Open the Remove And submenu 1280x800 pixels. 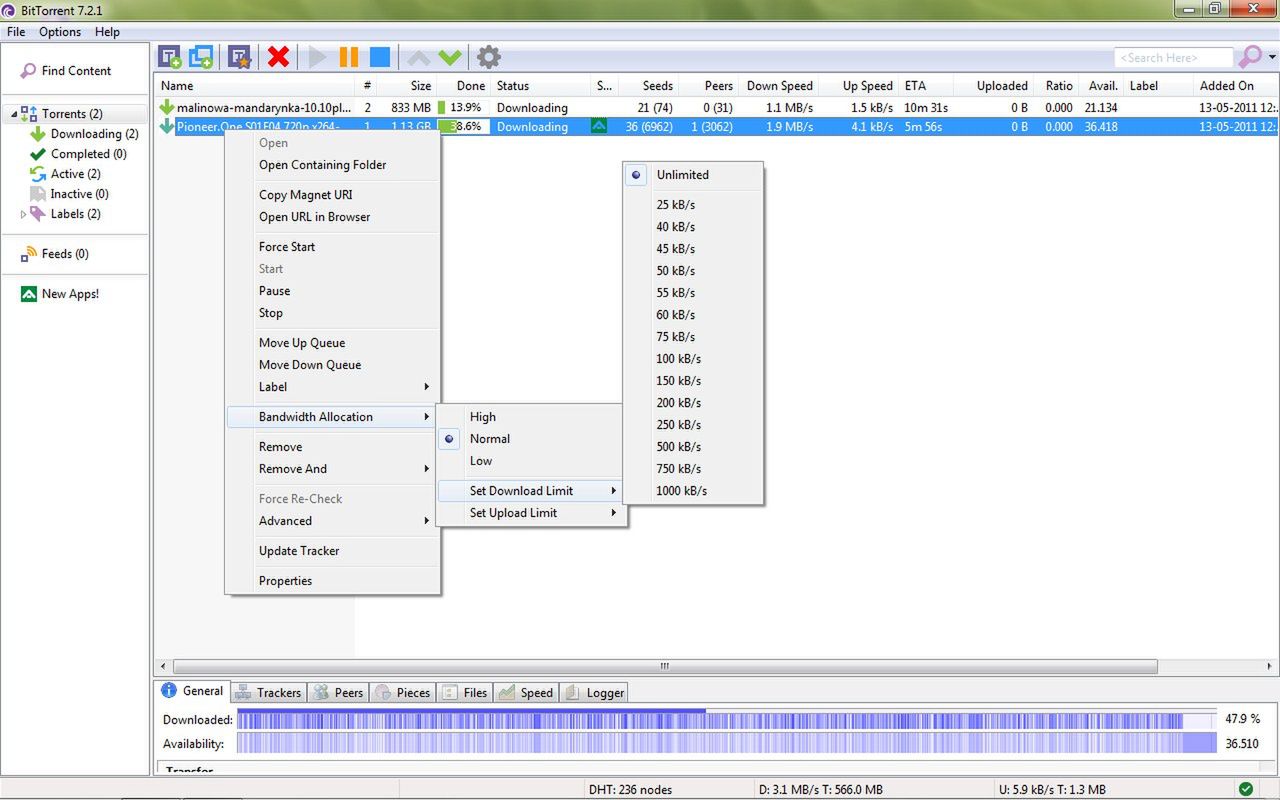pos(333,469)
